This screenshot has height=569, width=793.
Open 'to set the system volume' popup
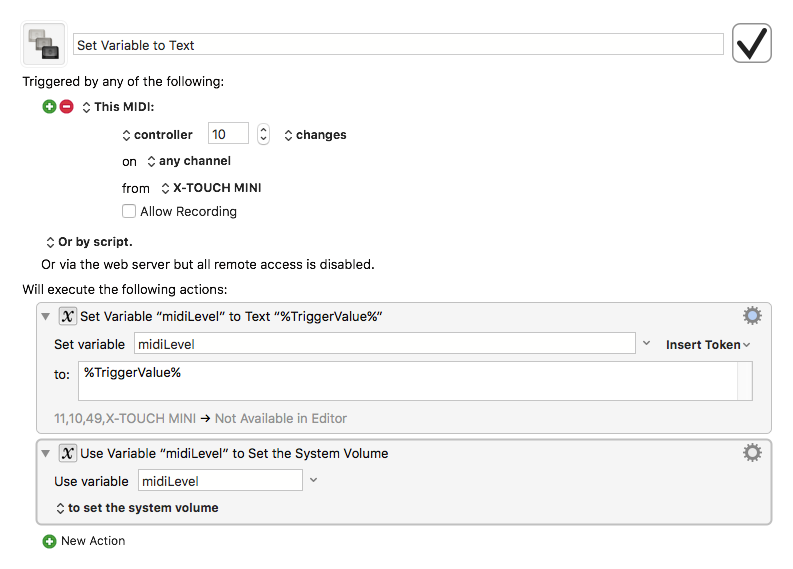point(136,508)
